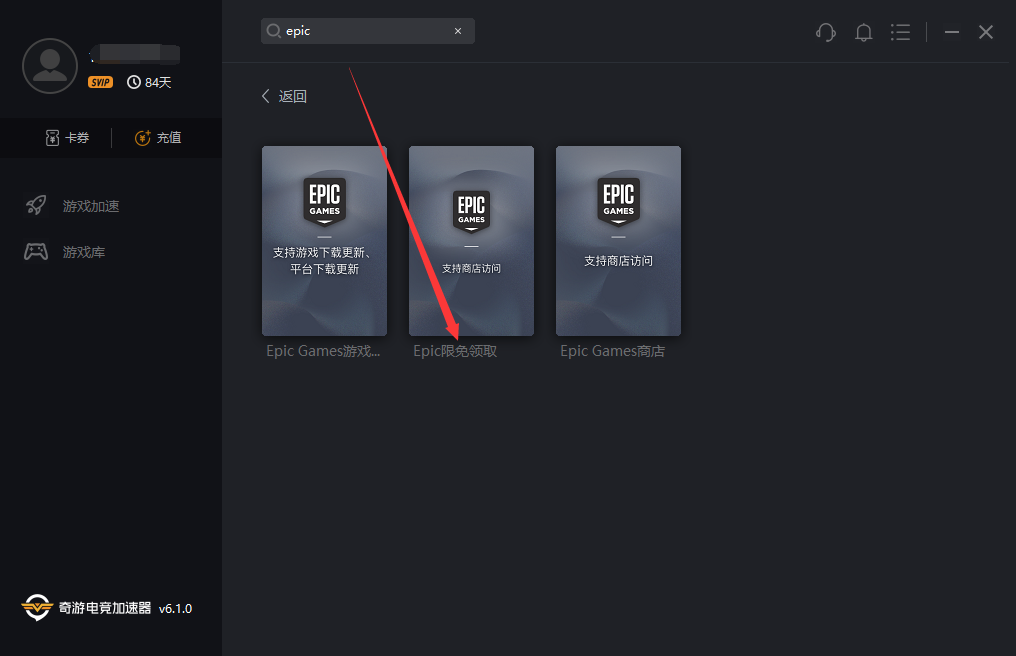The image size is (1016, 656).
Task: Expand the list menu icon at top right
Action: pos(901,32)
